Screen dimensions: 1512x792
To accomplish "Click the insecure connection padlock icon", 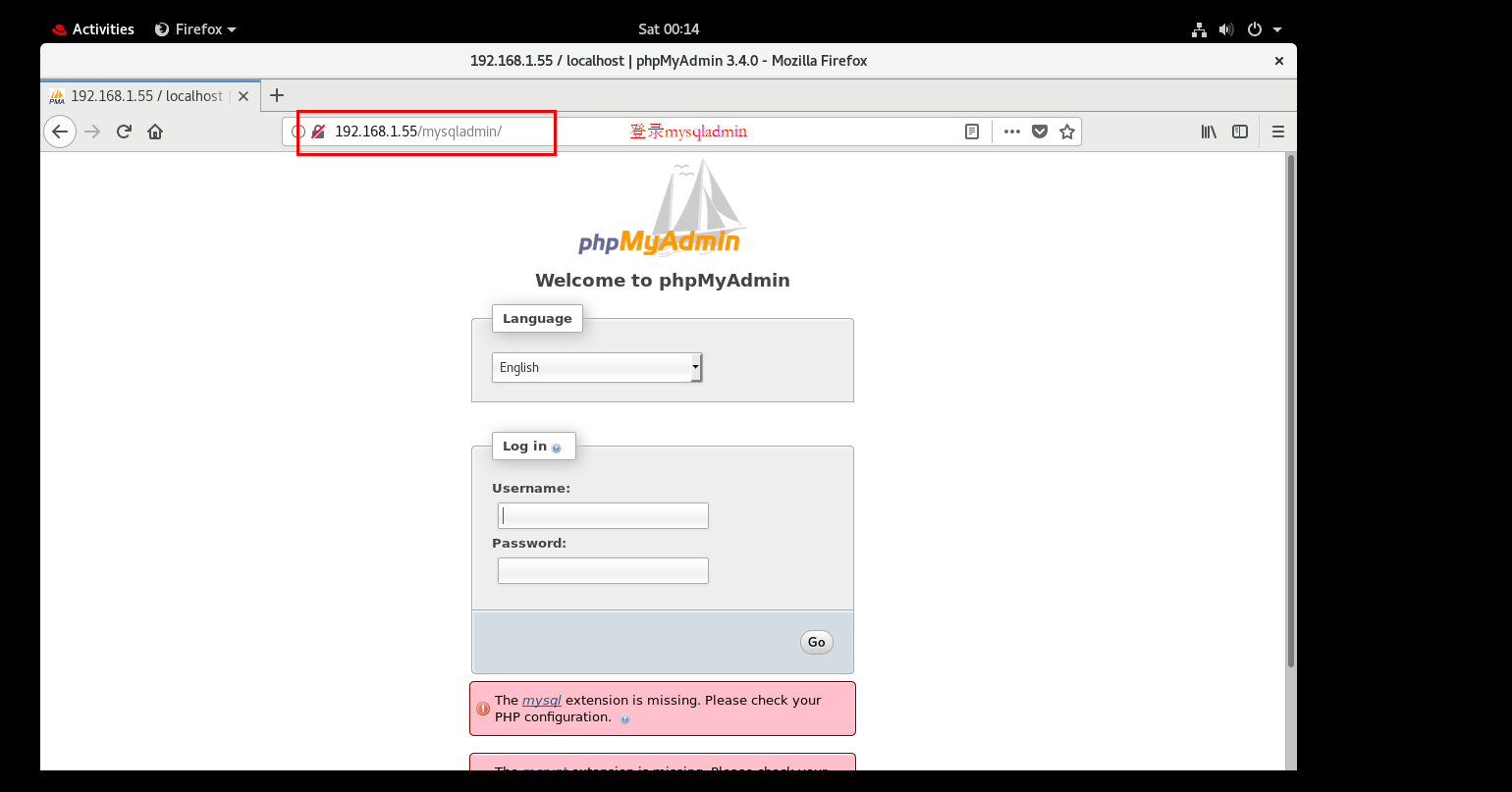I will click(318, 132).
